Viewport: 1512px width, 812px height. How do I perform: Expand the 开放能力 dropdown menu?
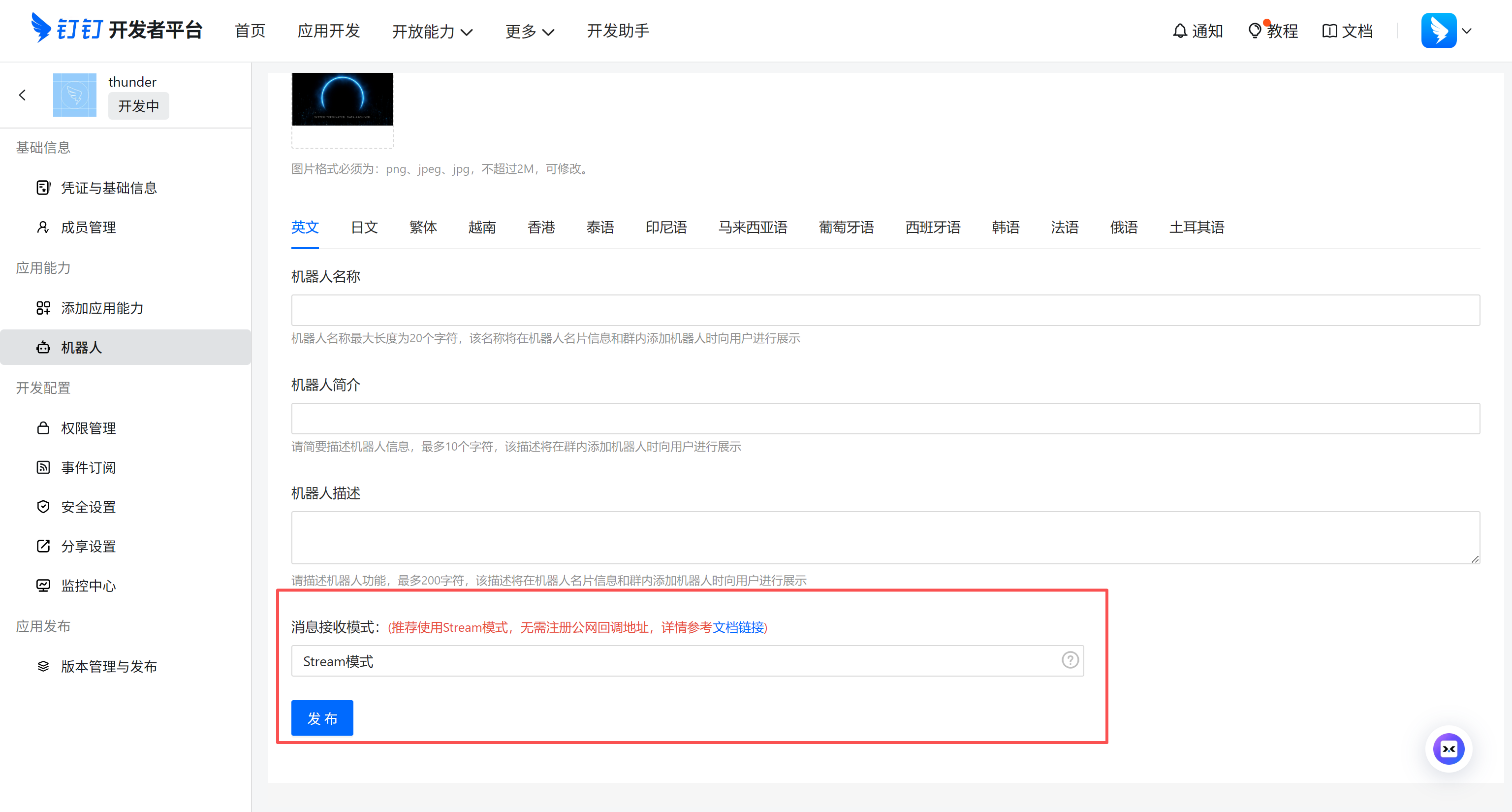tap(432, 31)
